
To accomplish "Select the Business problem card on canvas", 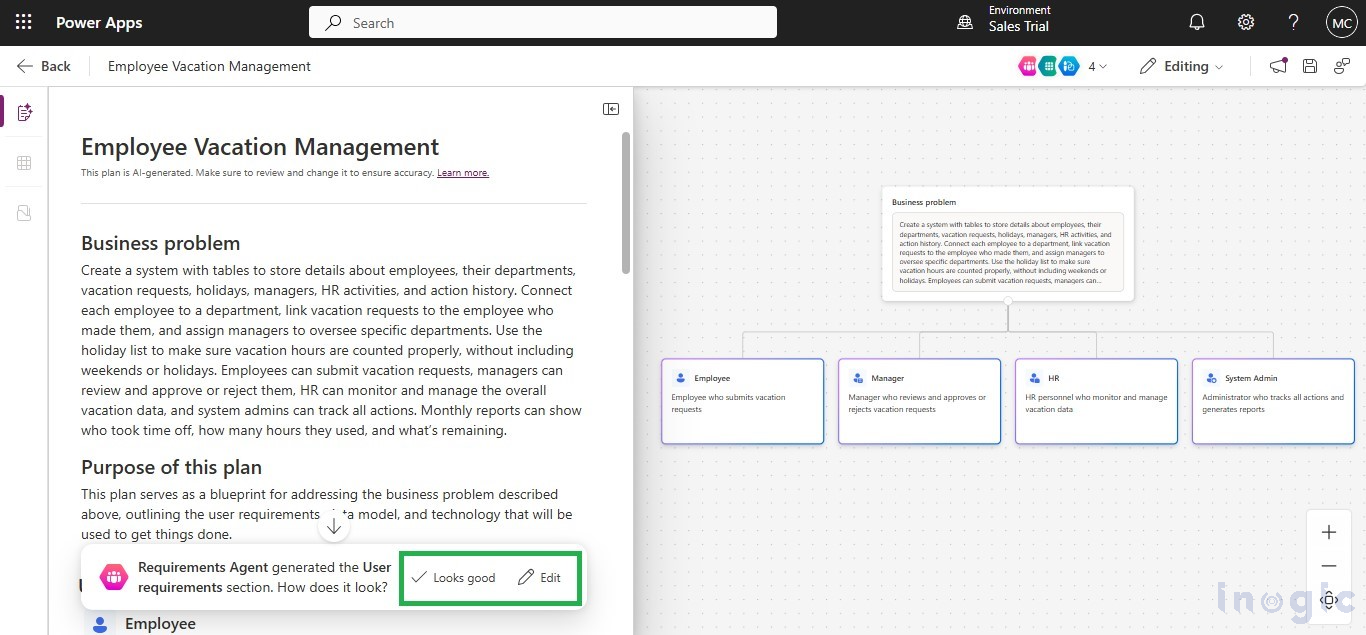I will 1008,243.
